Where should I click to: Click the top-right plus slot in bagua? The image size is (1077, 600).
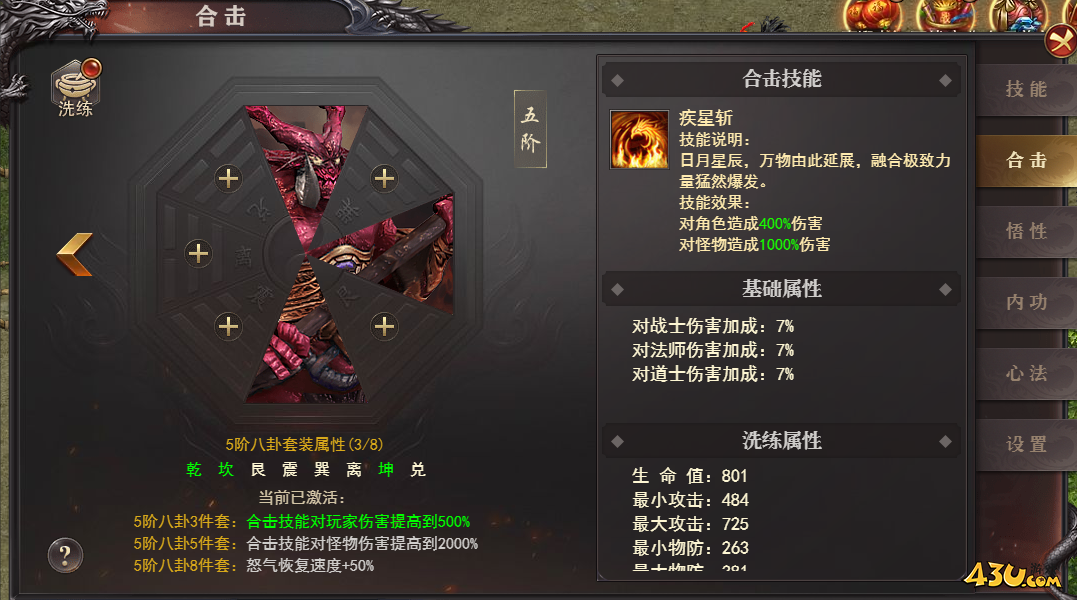click(384, 178)
